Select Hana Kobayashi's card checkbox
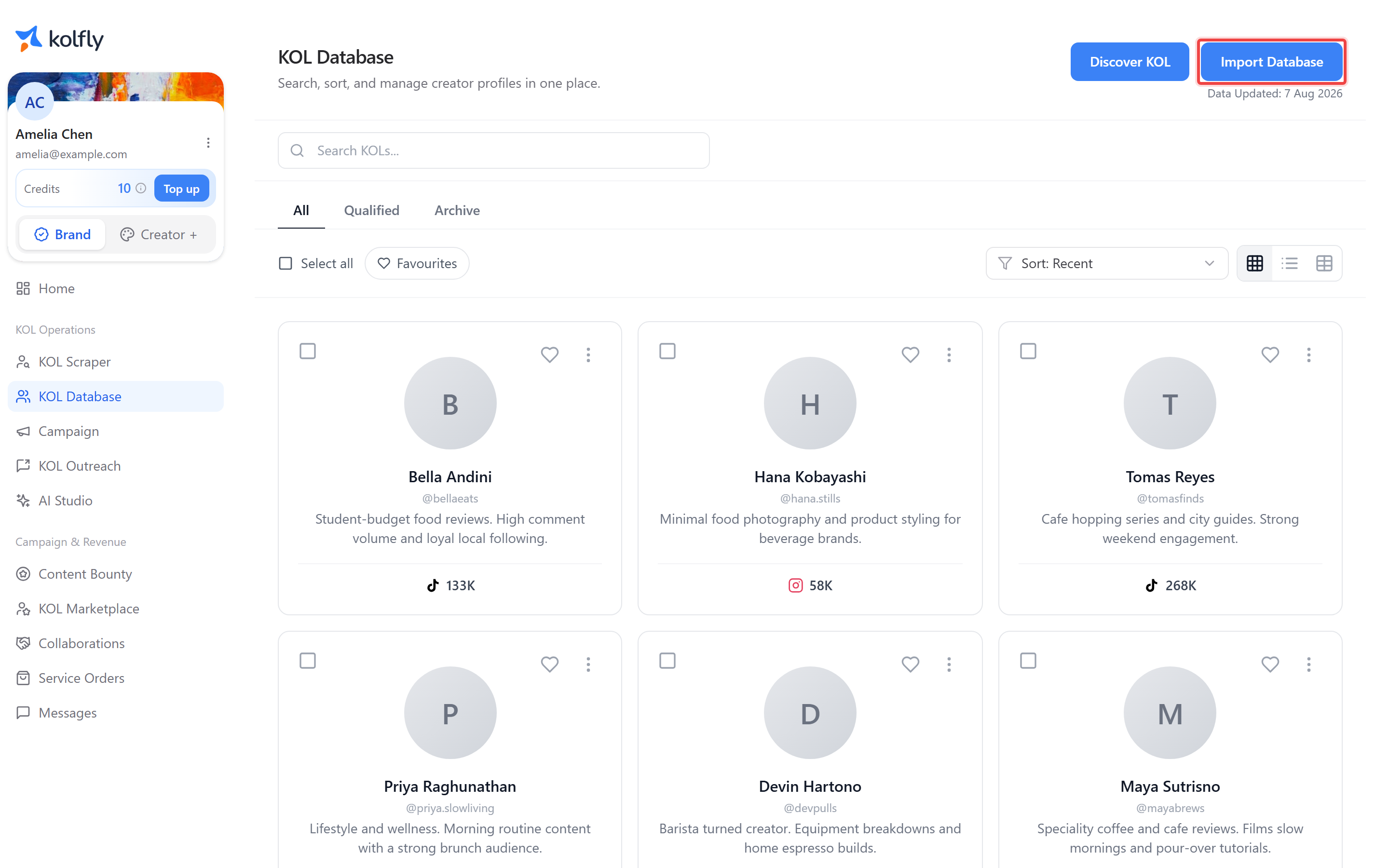1389x868 pixels. [x=667, y=351]
